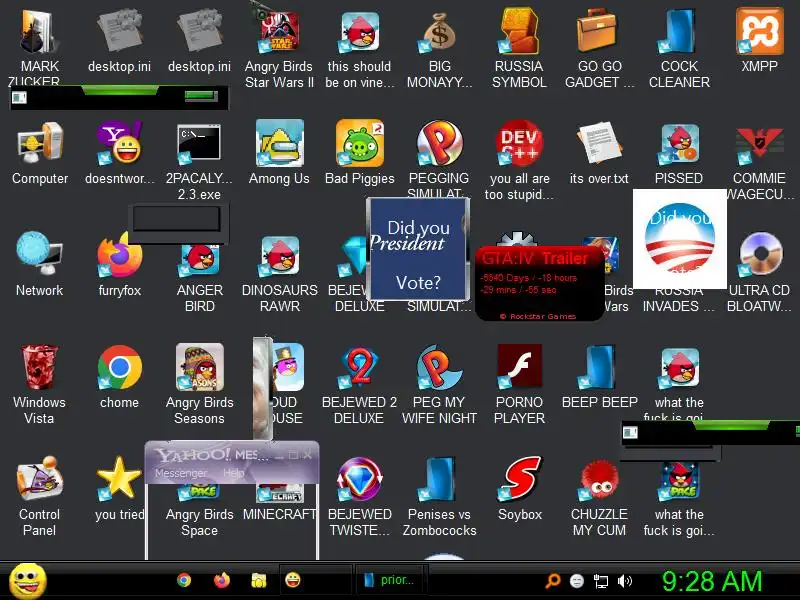Image resolution: width=800 pixels, height=600 pixels.
Task: Open the Messenger menu in Yahoo Messenger
Action: point(181,473)
